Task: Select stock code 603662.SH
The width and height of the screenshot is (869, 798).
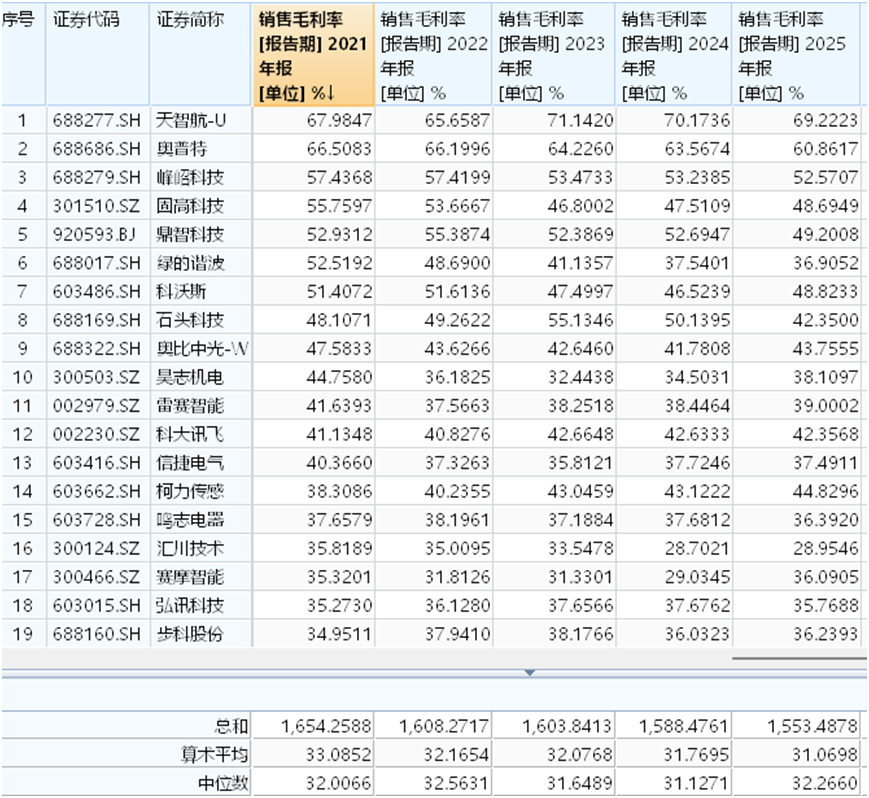Action: (x=97, y=492)
